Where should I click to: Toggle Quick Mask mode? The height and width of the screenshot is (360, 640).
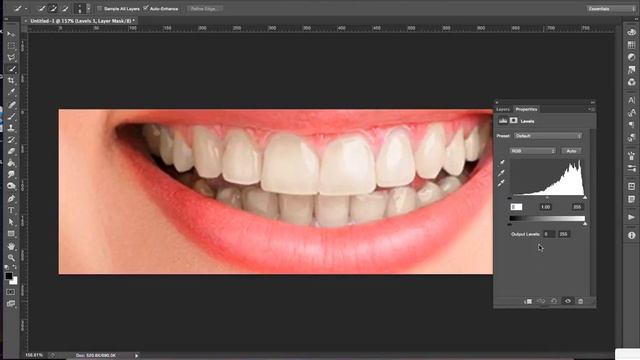point(11,292)
